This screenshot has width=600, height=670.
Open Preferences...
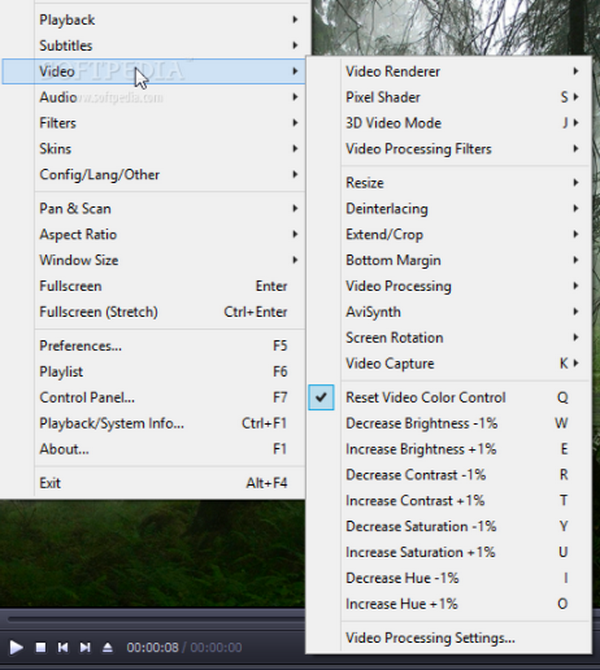(81, 346)
